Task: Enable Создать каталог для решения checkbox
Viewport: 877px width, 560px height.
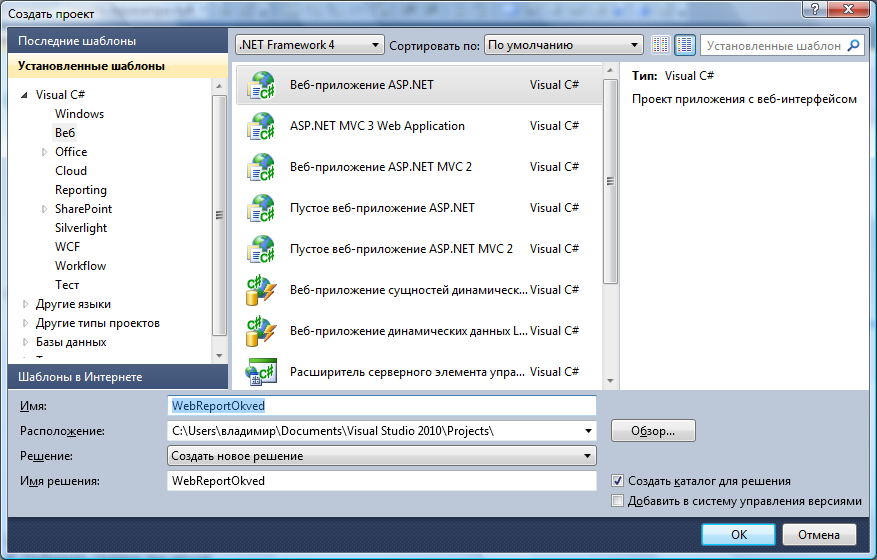Action: click(617, 481)
